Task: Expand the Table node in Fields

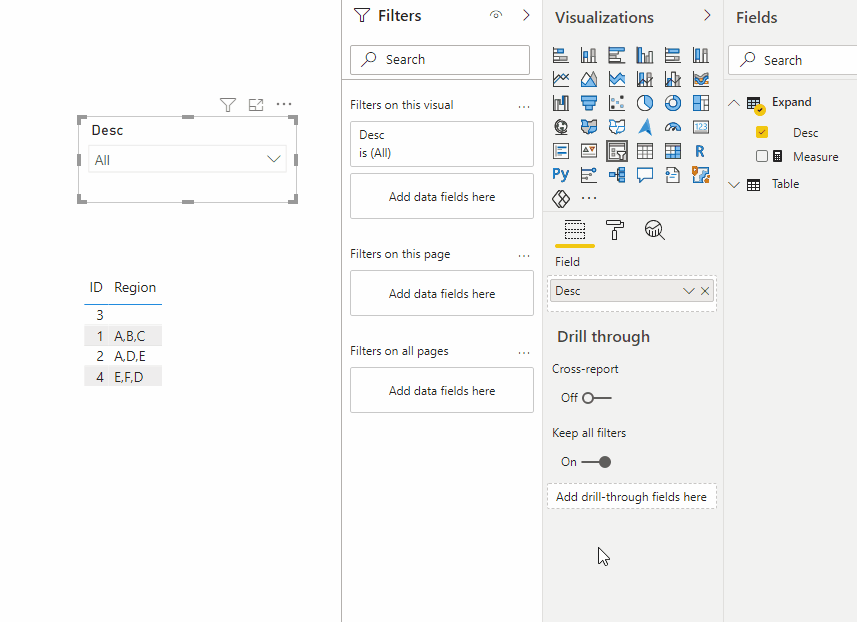Action: [x=734, y=185]
